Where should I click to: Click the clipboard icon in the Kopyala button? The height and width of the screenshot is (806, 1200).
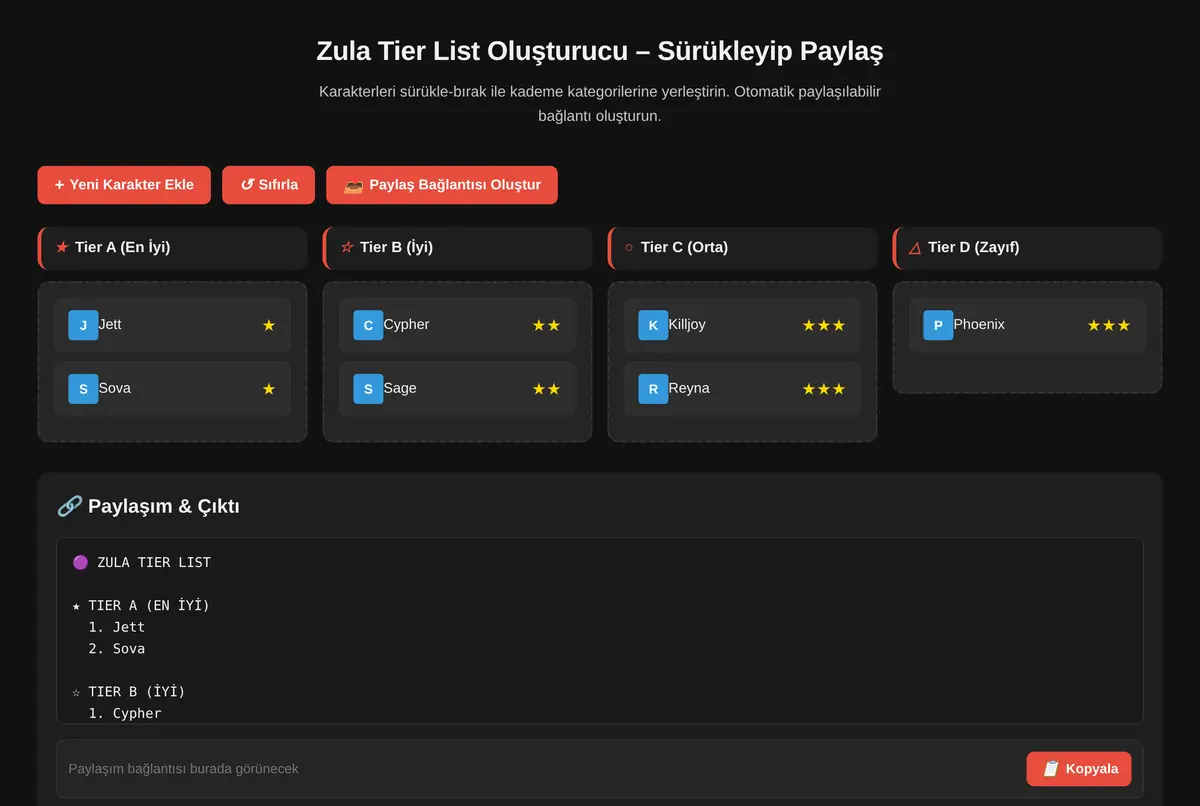pyautogui.click(x=1051, y=769)
